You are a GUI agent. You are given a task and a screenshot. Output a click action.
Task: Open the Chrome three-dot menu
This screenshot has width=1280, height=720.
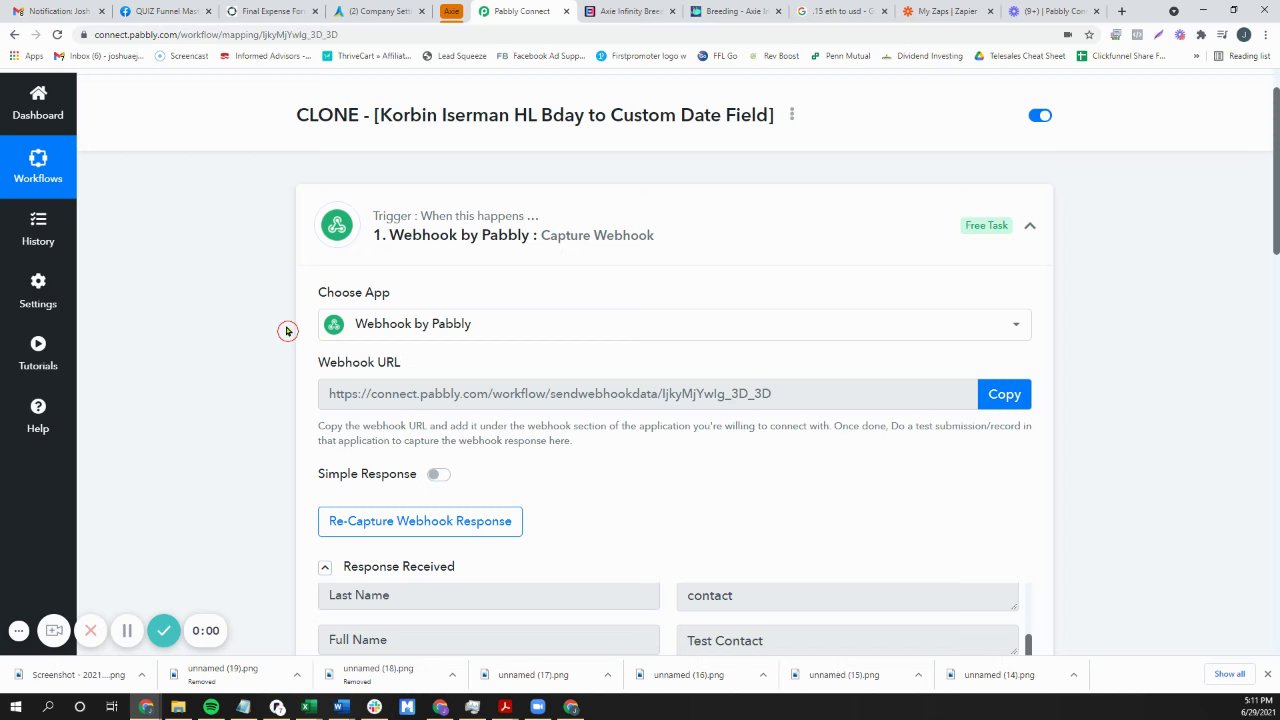pos(1266,34)
